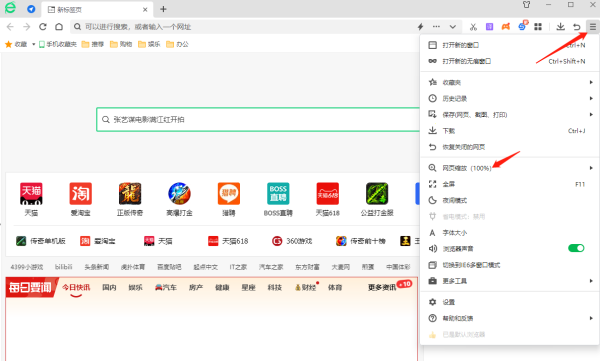The image size is (600, 361).
Task: Expand the address bar dropdown arrow
Action: (453, 26)
